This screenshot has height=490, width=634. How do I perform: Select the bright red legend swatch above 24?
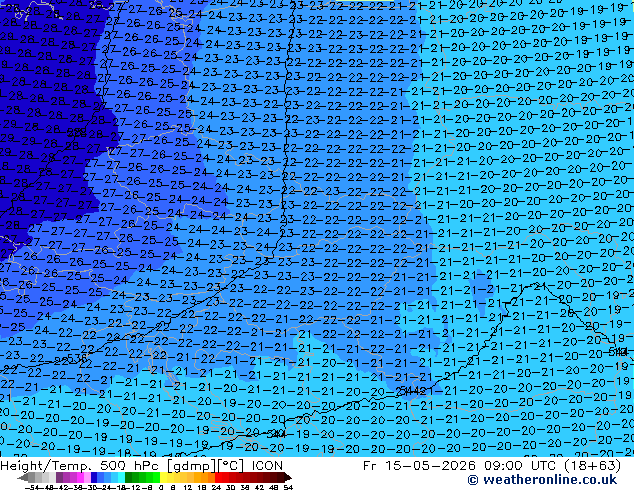[x=218, y=477]
